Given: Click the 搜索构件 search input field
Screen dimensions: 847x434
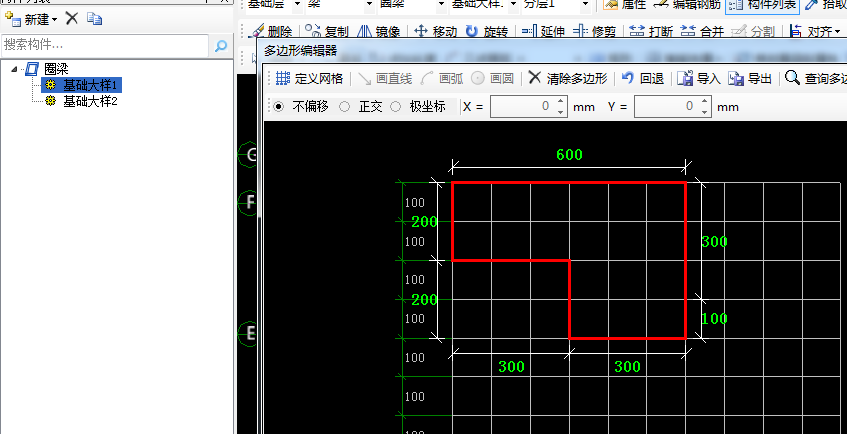Looking at the screenshot, I should tap(105, 45).
